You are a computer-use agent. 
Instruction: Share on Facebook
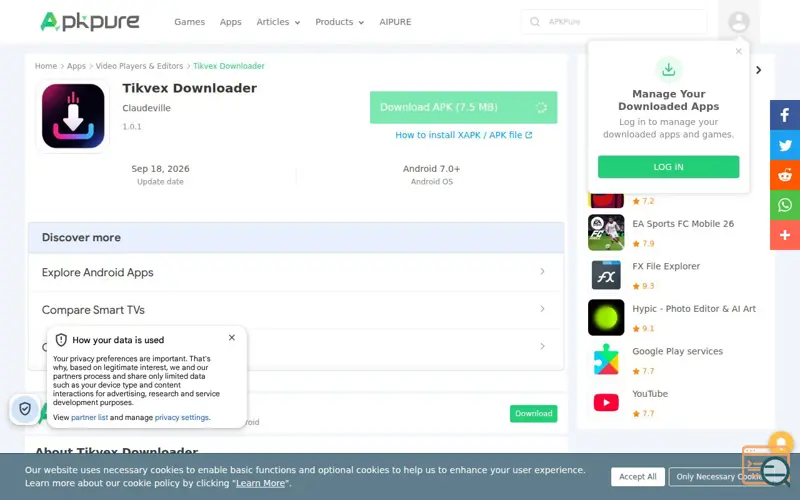[785, 115]
